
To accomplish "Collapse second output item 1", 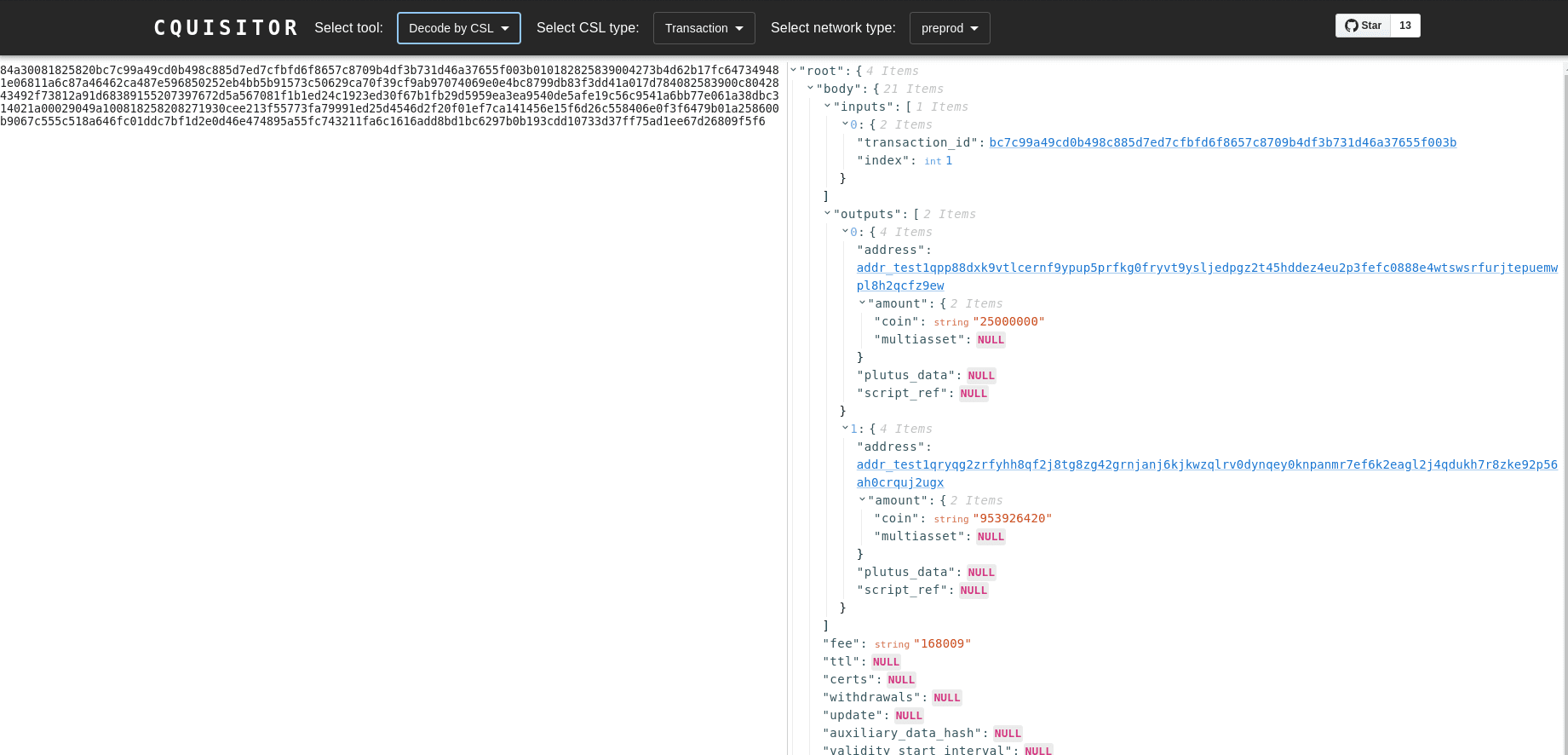I will [846, 429].
